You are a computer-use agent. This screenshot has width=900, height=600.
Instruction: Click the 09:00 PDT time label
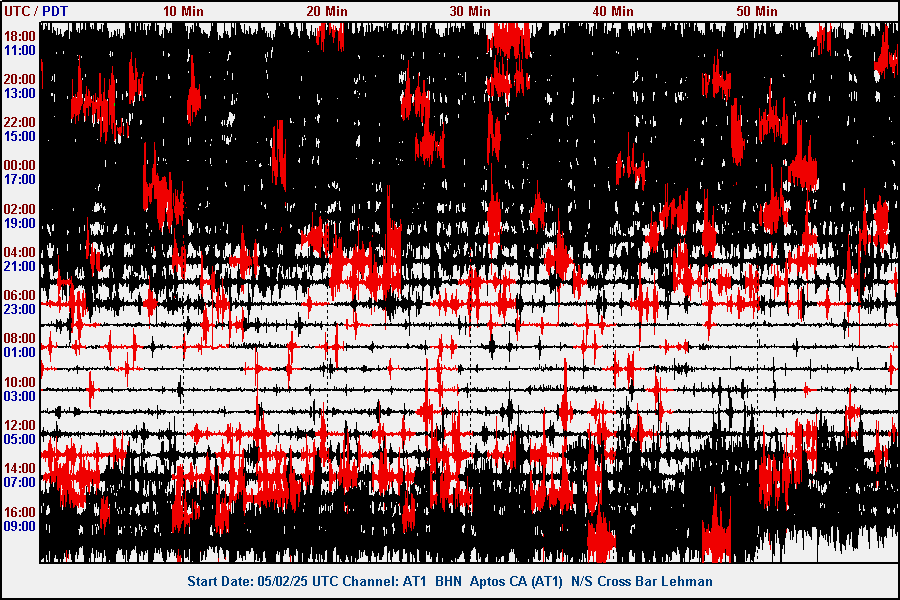(20, 527)
